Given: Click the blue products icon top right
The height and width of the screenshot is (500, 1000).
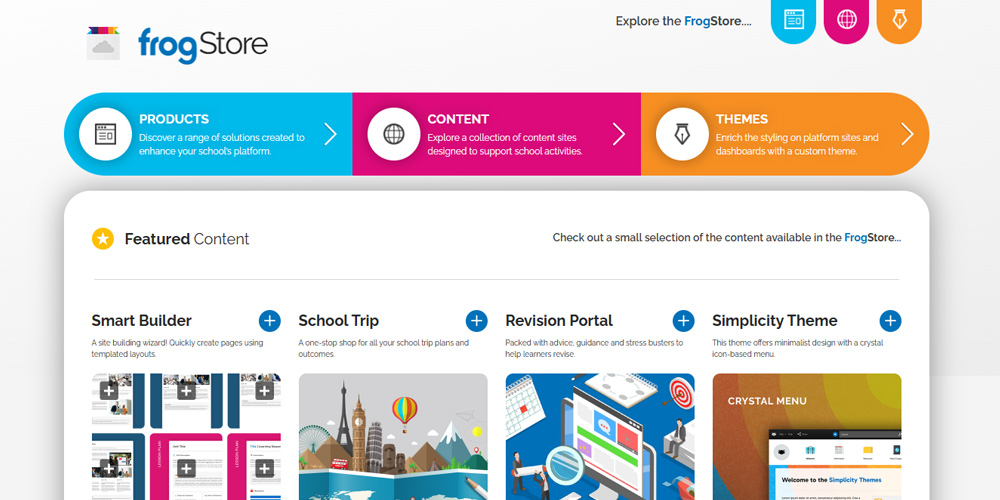Looking at the screenshot, I should tap(793, 20).
